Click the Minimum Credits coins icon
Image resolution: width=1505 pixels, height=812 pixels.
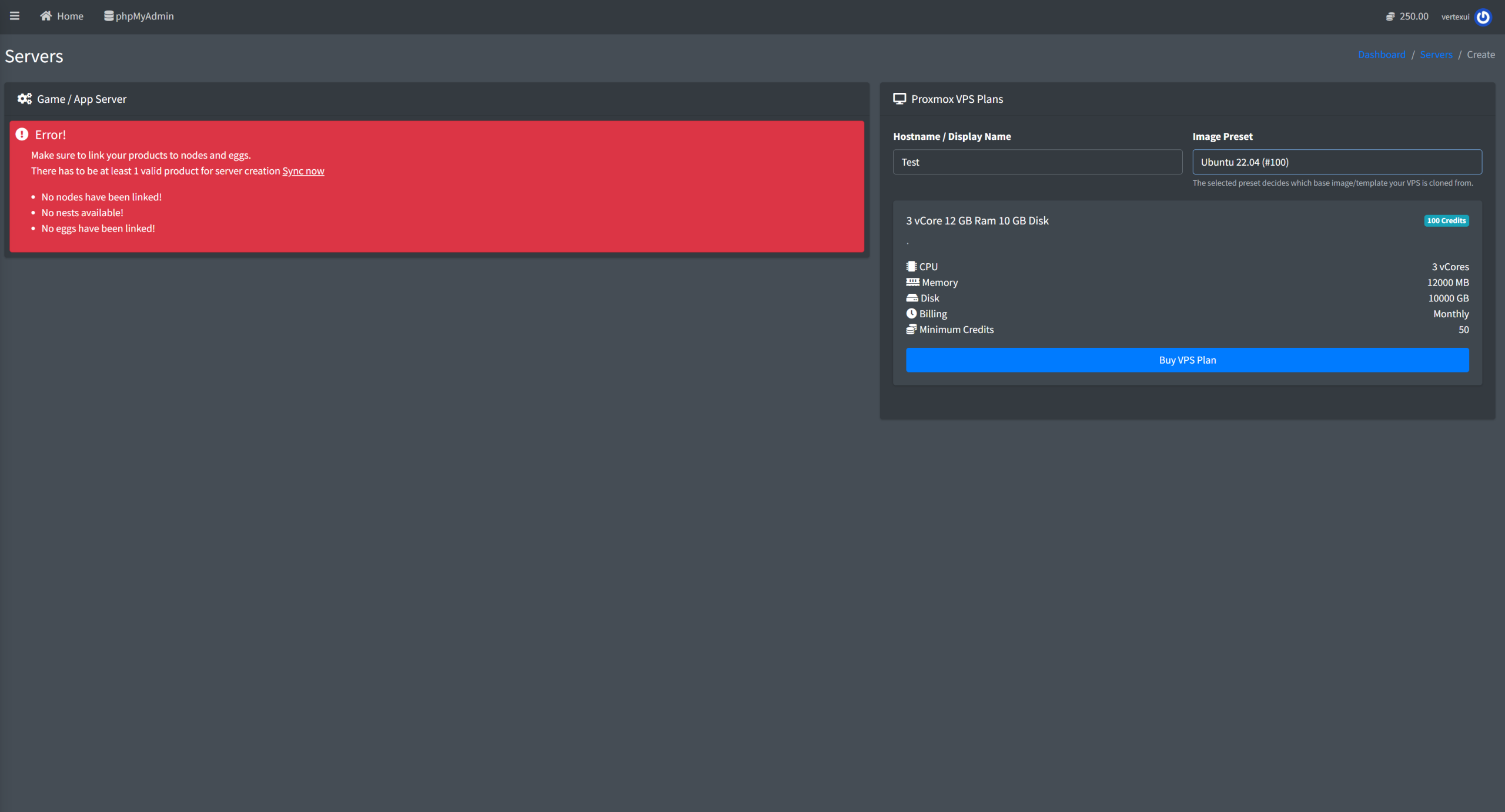911,329
